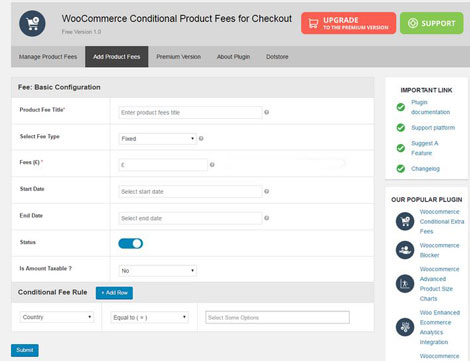
Task: Open the Changelog link
Action: point(425,169)
